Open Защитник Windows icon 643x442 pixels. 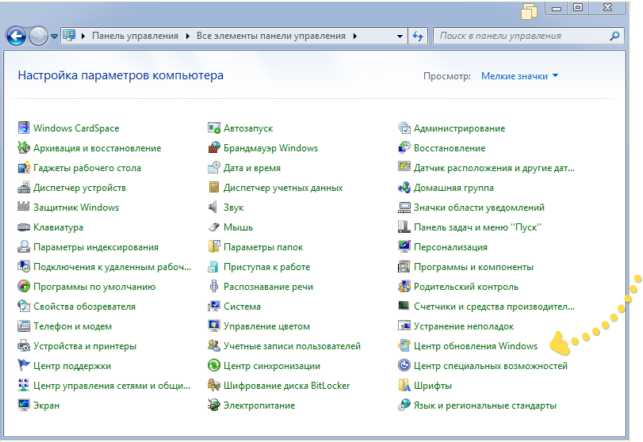click(23, 207)
